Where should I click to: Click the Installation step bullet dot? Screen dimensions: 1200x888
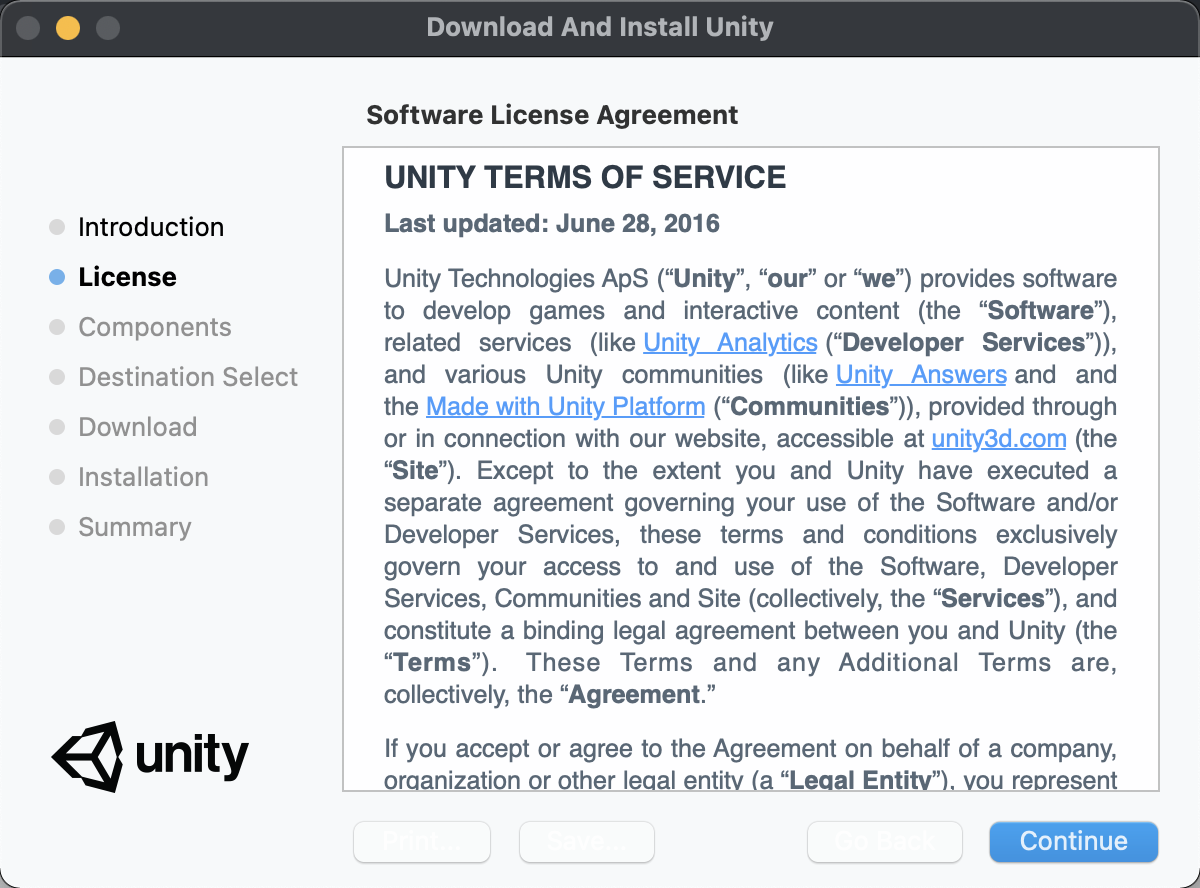[x=57, y=477]
